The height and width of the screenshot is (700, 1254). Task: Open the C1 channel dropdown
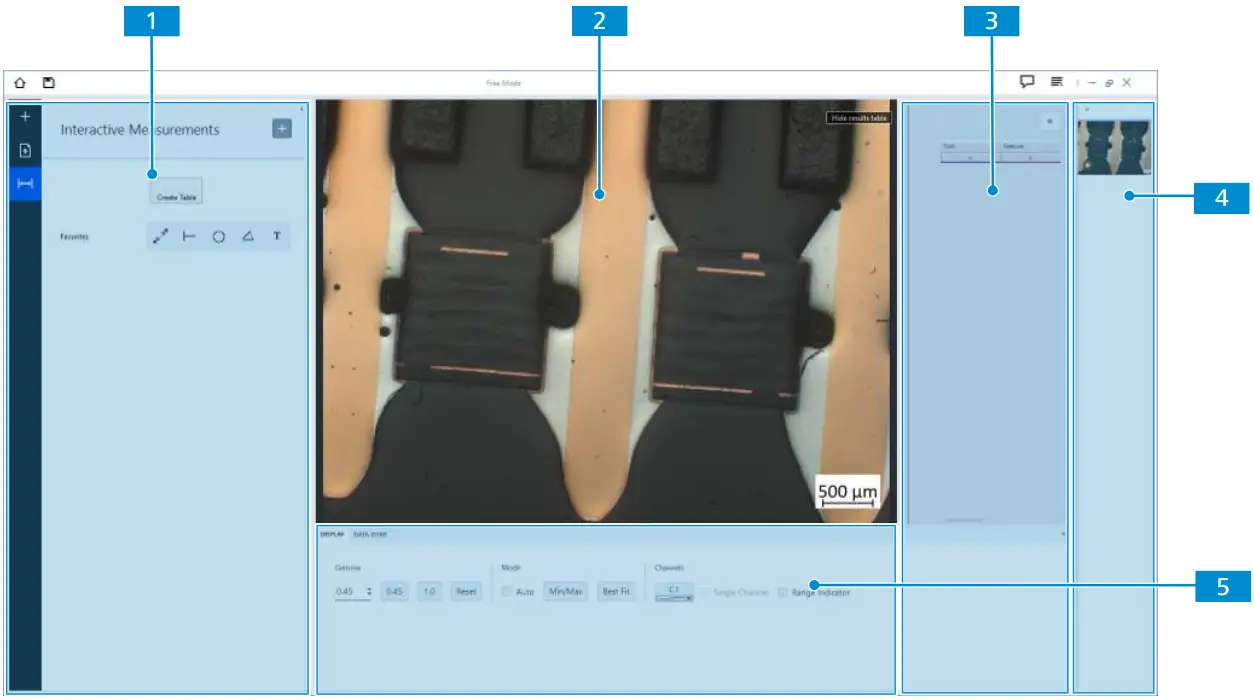[674, 592]
